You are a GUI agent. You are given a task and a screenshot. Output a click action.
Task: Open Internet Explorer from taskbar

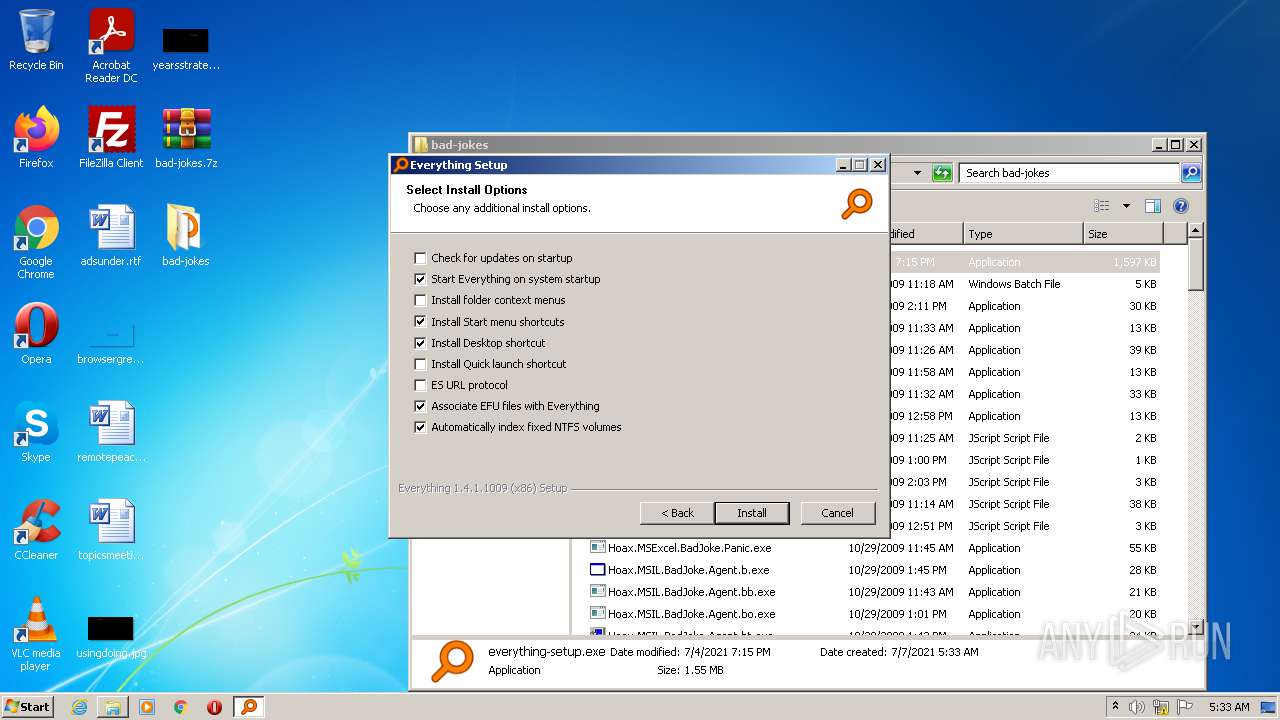(x=79, y=707)
